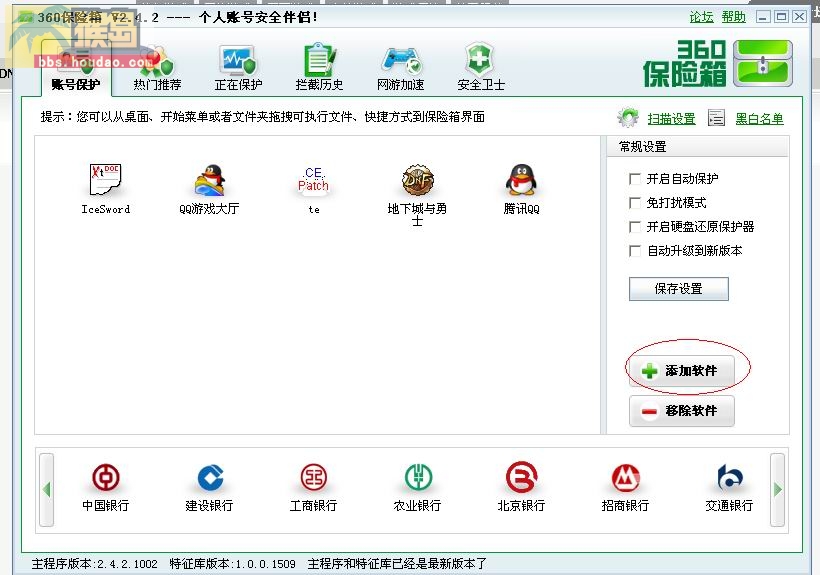Open the 帮助 link

coord(734,17)
